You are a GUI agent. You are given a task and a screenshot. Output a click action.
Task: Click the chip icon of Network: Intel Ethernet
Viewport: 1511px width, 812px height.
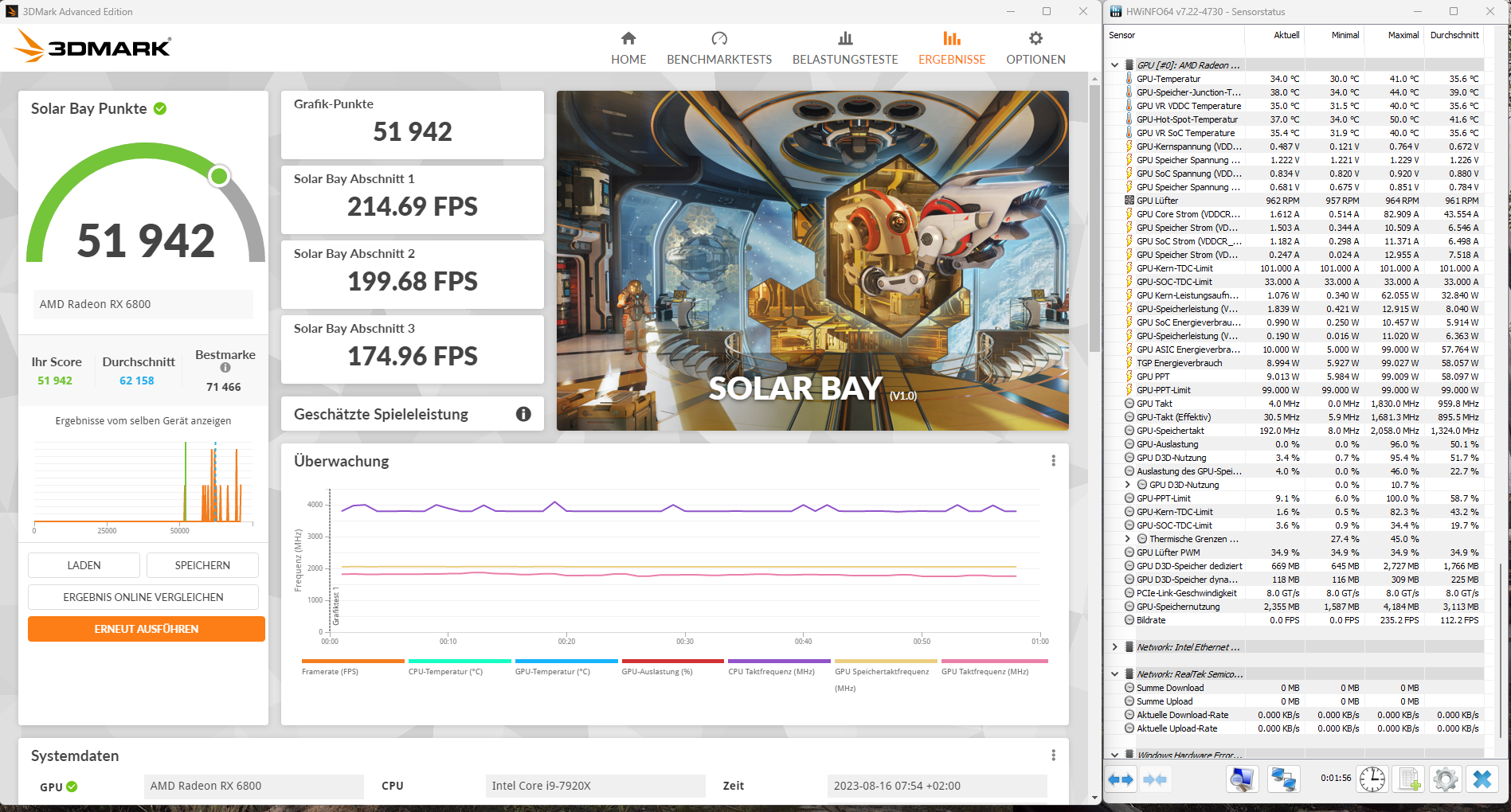pos(1129,647)
